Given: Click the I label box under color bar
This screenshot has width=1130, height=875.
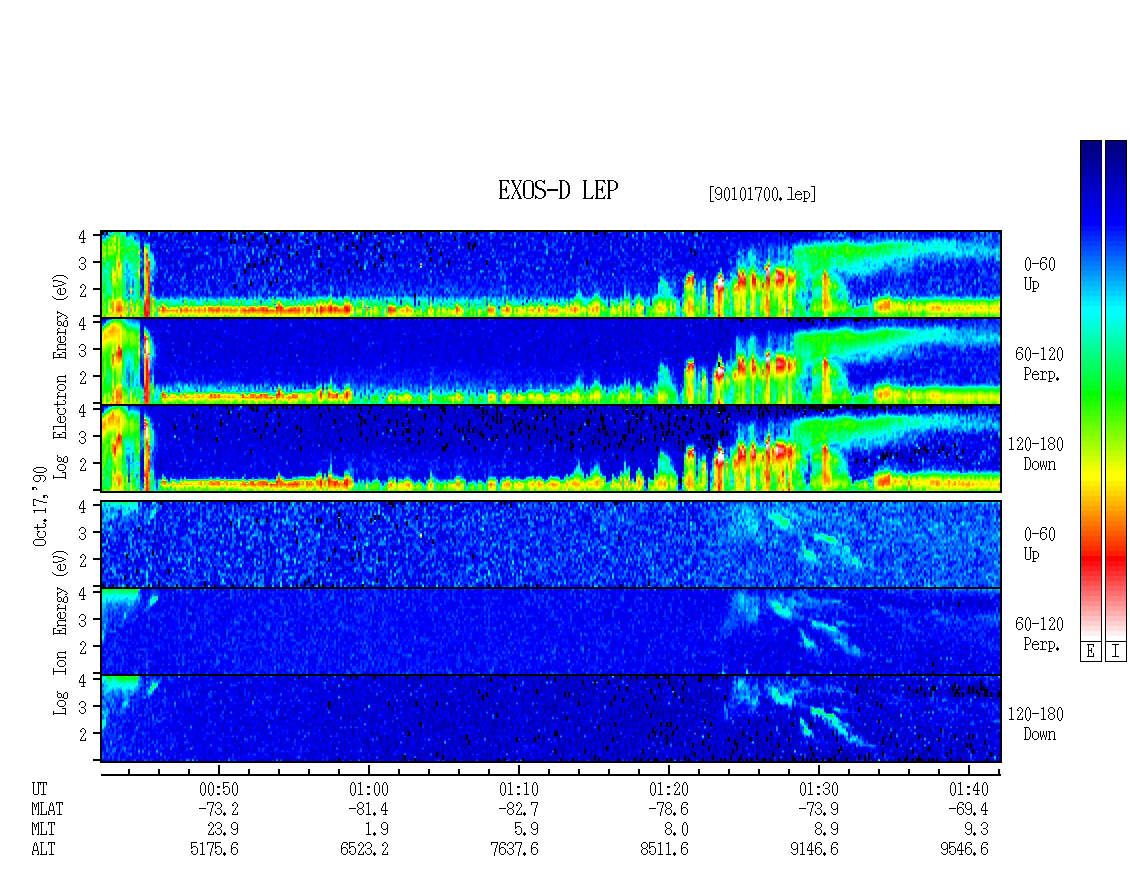Looking at the screenshot, I should (1116, 652).
